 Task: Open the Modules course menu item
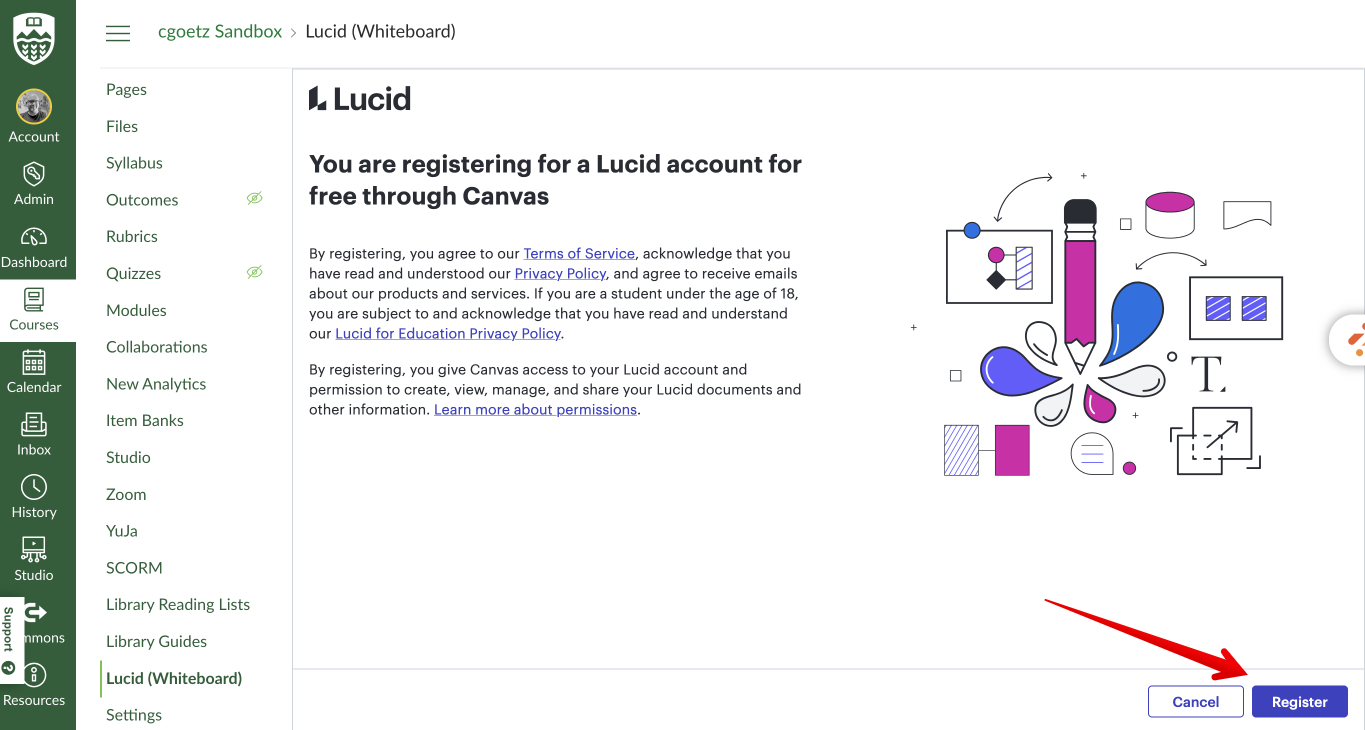(136, 310)
